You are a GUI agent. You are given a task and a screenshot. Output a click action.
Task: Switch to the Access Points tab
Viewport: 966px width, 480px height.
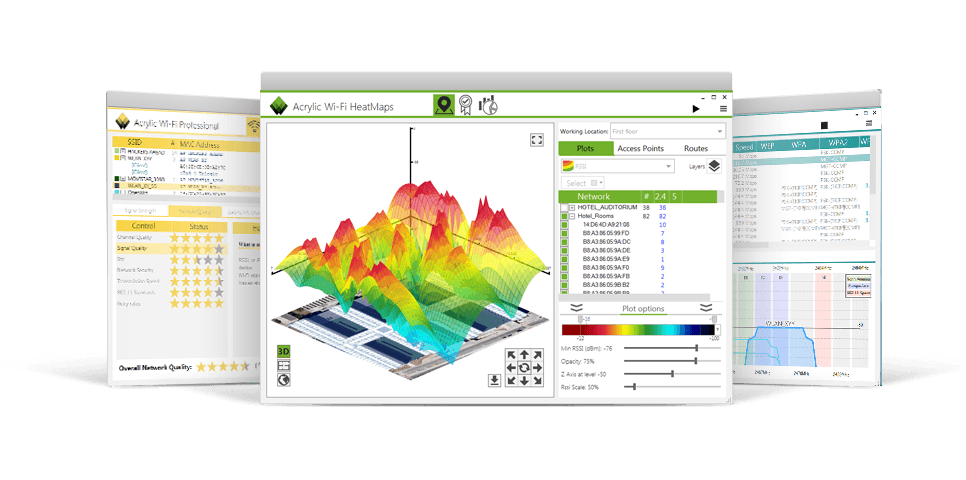point(641,148)
